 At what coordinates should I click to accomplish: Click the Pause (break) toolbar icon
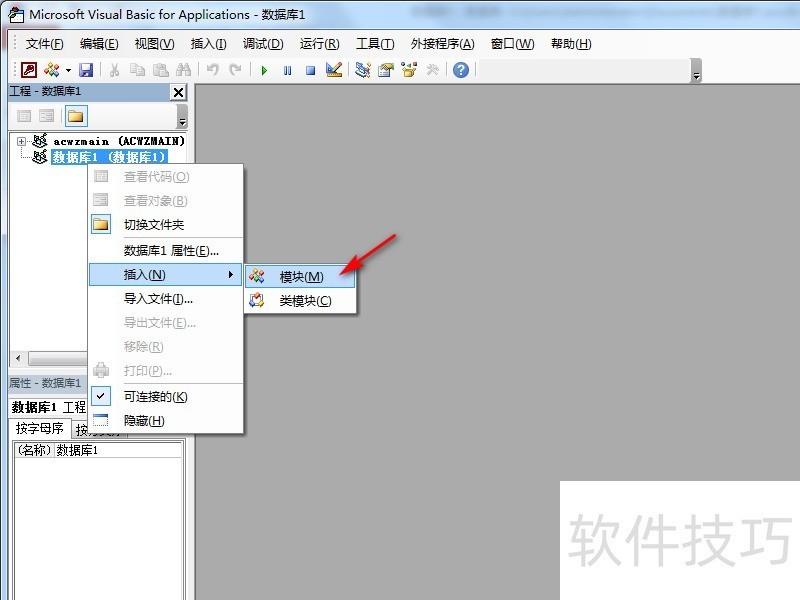(287, 70)
